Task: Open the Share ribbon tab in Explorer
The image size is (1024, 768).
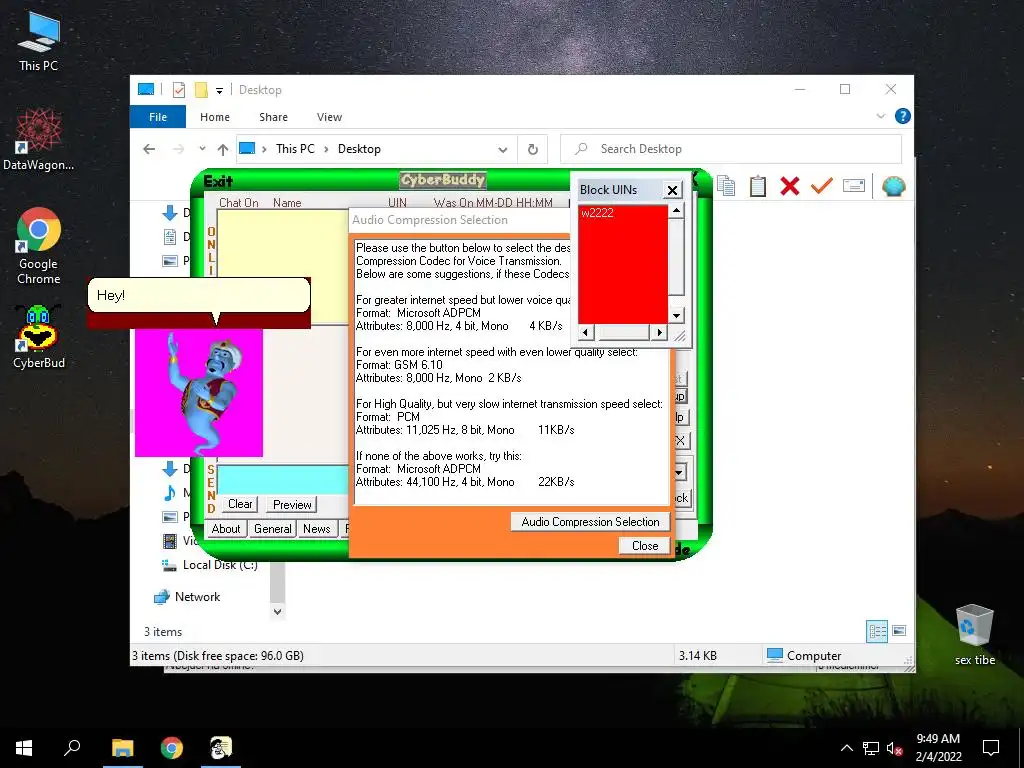Action: click(x=273, y=117)
